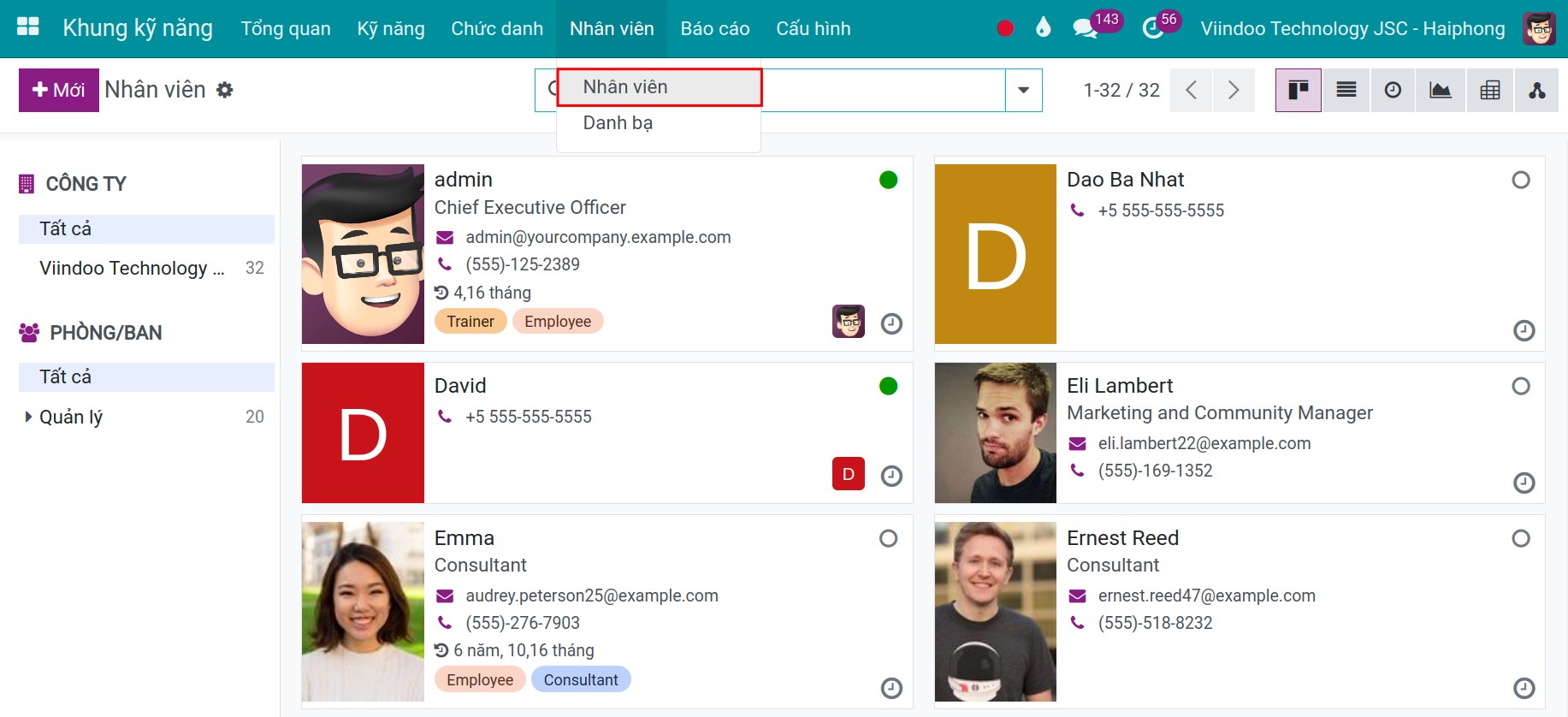Click the water drop icon in top bar
The height and width of the screenshot is (717, 1568).
[1043, 27]
